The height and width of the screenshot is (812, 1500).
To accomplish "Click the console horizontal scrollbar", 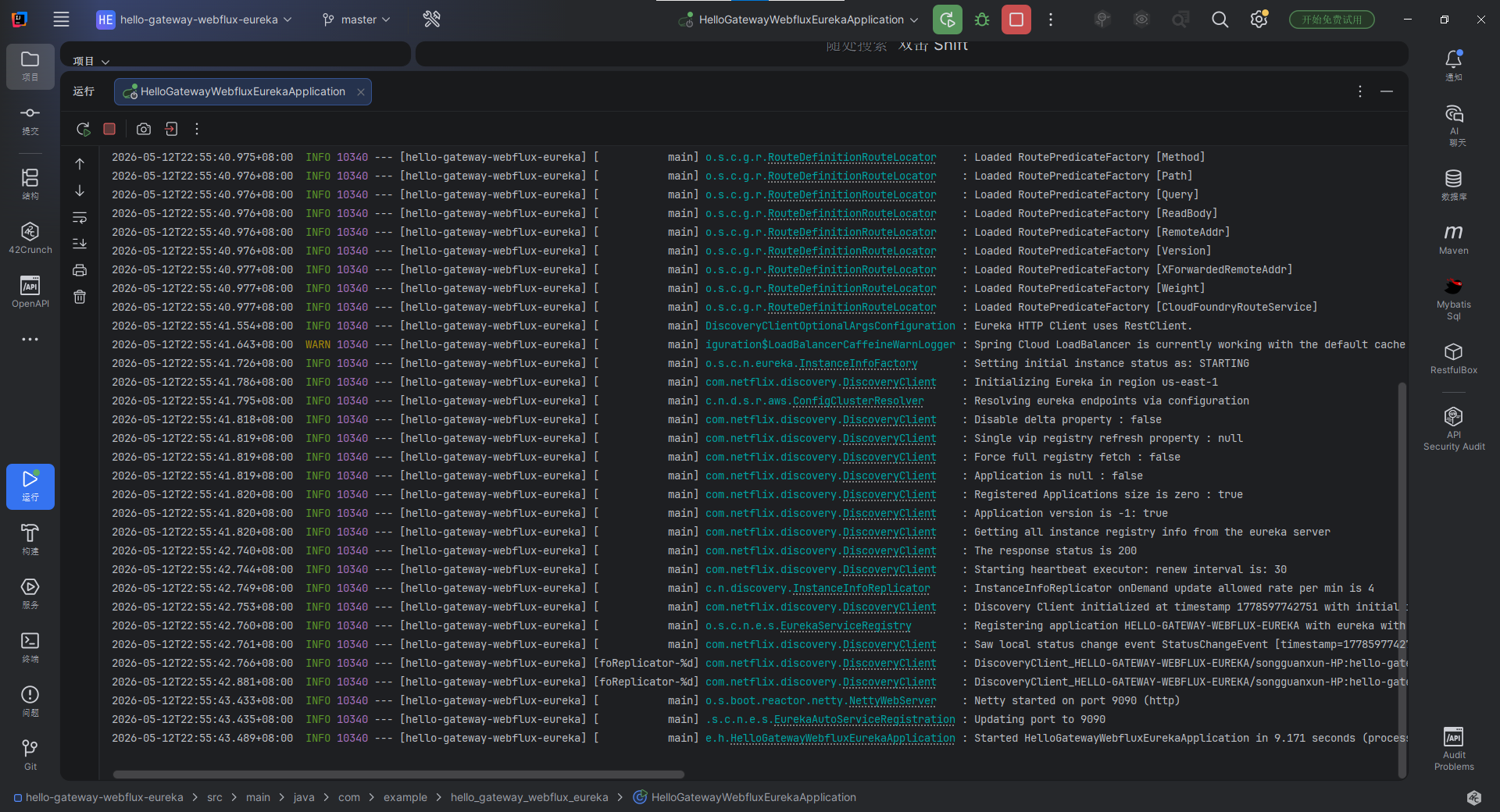I will click(398, 775).
